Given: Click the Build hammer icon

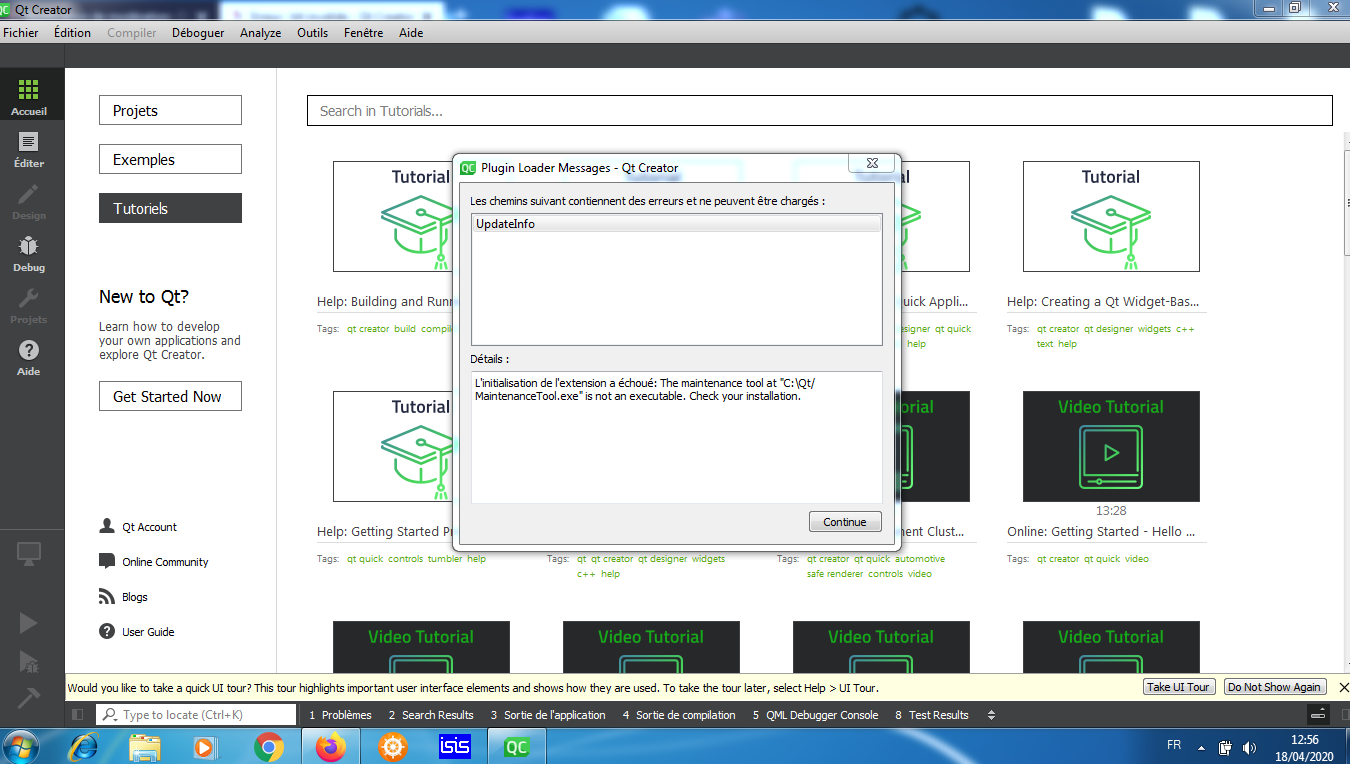Looking at the screenshot, I should (29, 698).
